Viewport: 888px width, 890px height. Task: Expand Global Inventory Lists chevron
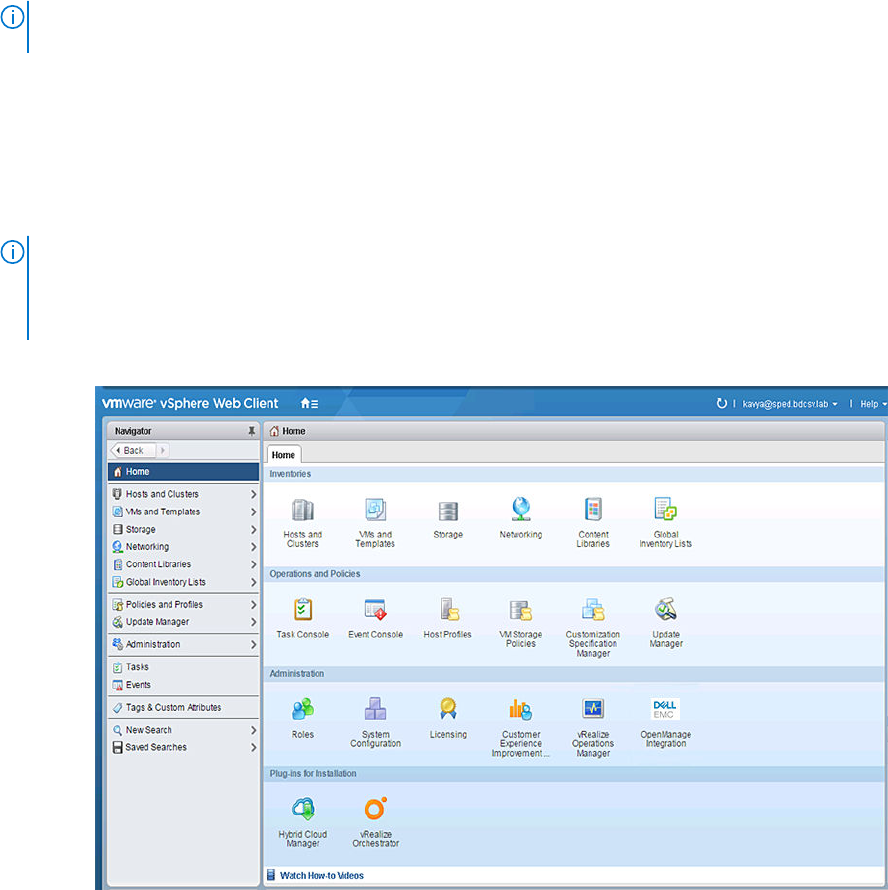[253, 582]
